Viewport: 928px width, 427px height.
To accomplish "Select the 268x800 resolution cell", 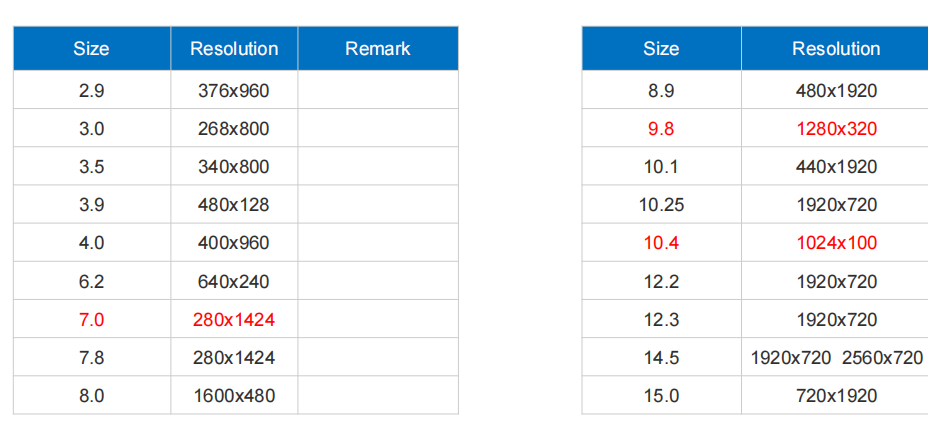I will pyautogui.click(x=234, y=129).
